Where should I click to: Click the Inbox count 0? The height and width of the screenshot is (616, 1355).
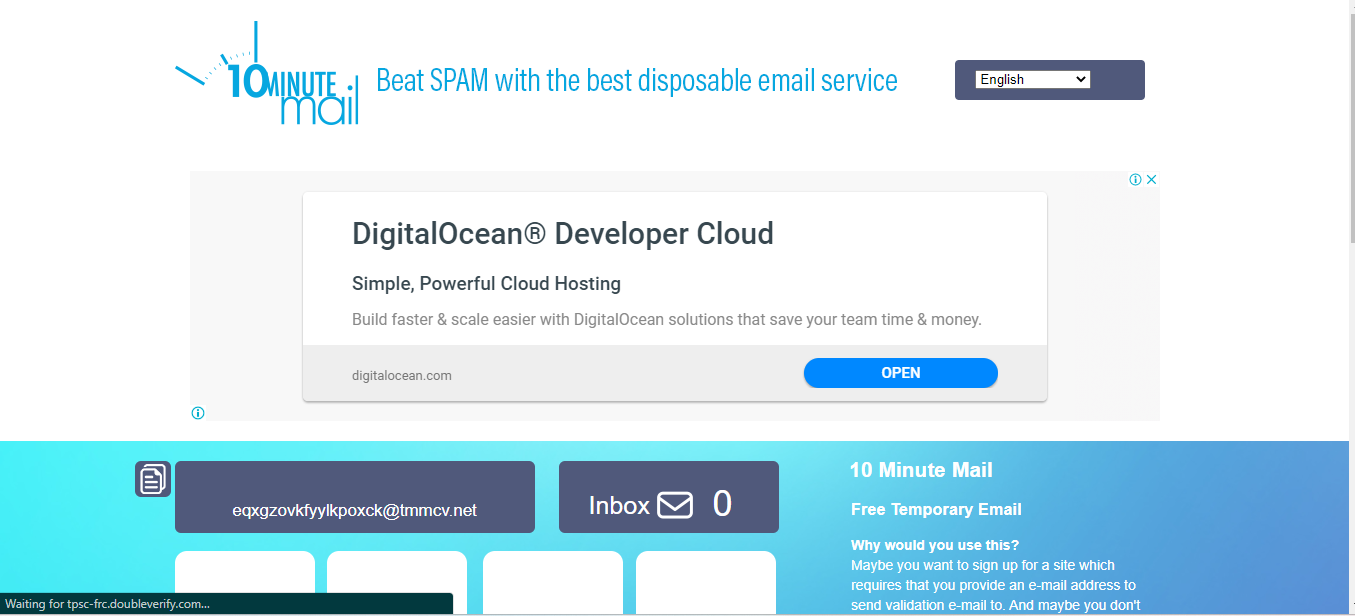pos(722,504)
